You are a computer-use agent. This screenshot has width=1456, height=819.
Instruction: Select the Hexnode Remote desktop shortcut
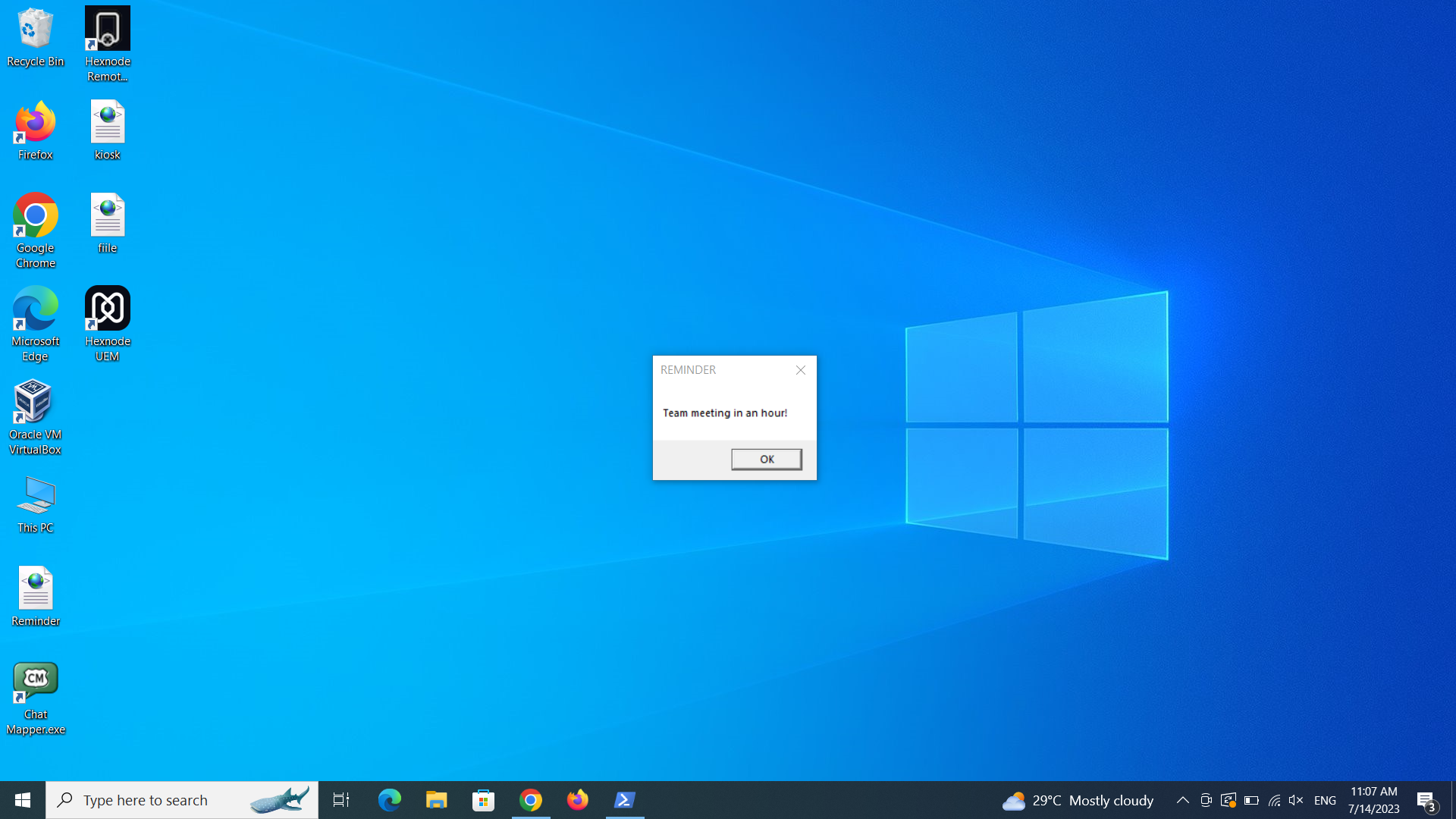(108, 44)
